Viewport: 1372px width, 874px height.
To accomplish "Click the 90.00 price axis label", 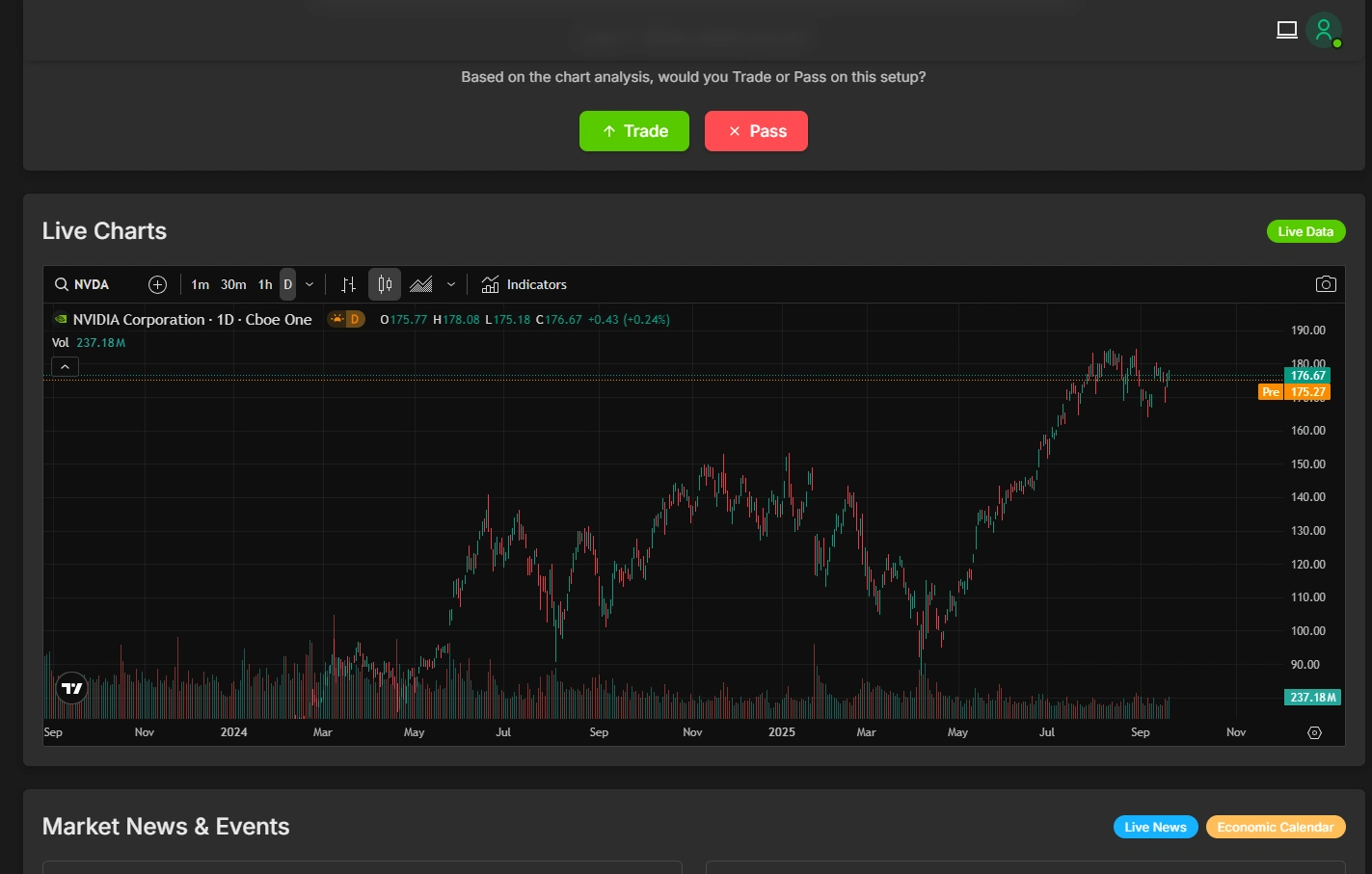I will pos(1305,665).
